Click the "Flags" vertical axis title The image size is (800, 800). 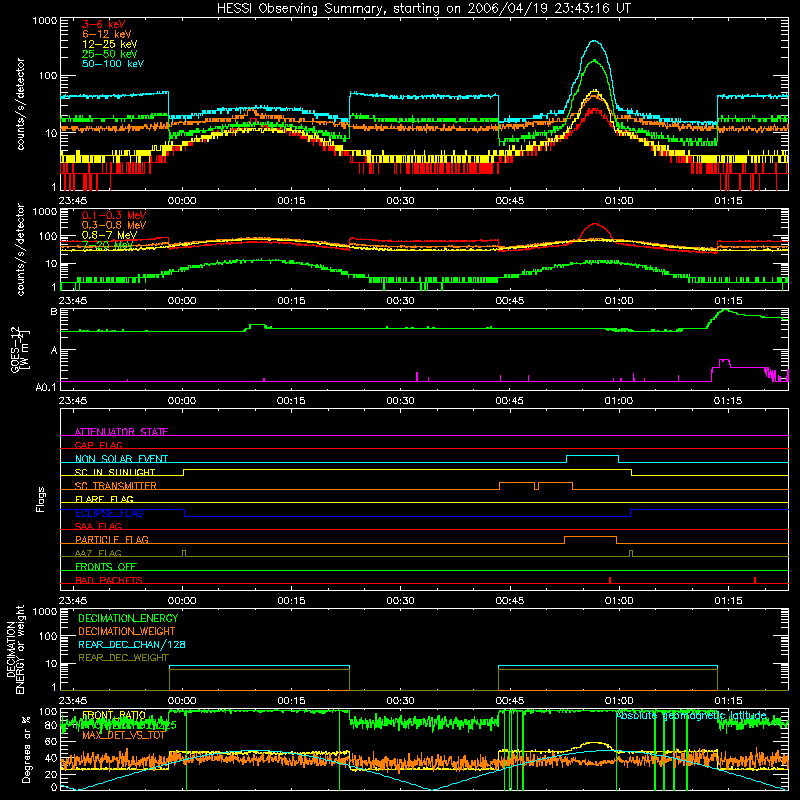click(41, 499)
